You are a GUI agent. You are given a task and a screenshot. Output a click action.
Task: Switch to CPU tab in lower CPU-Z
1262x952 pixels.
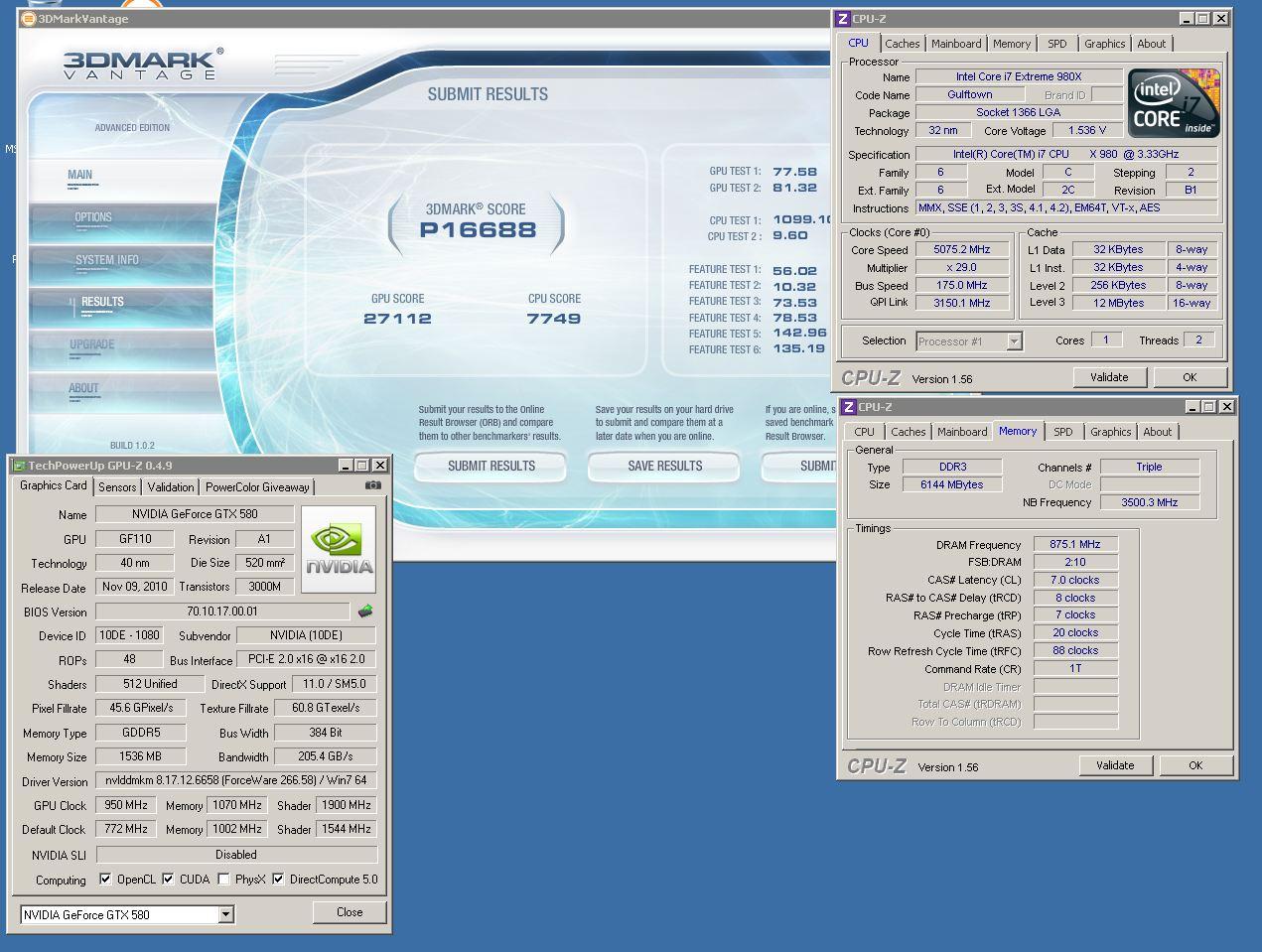click(x=865, y=432)
